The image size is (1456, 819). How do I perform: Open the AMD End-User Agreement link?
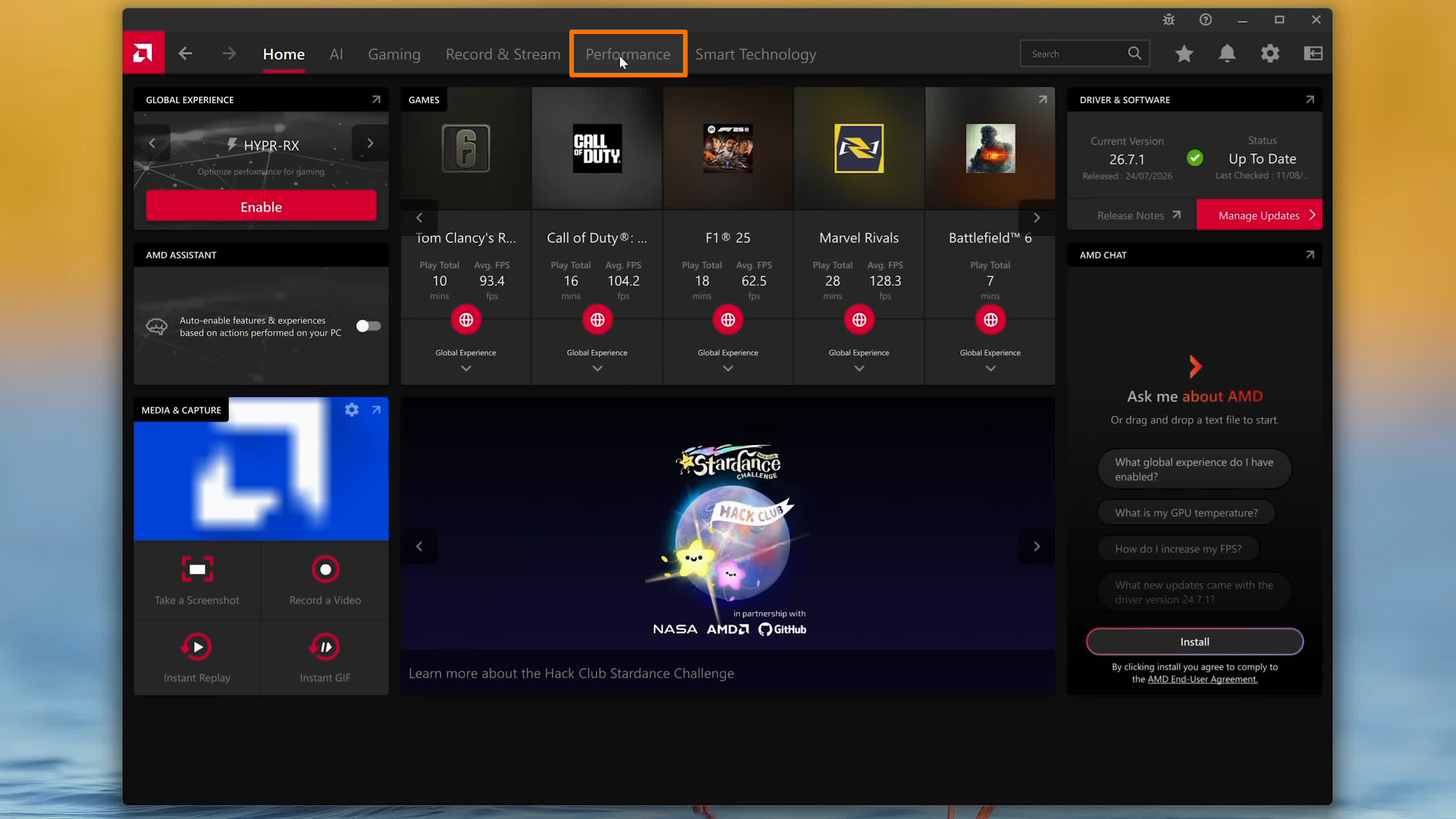[1202, 679]
